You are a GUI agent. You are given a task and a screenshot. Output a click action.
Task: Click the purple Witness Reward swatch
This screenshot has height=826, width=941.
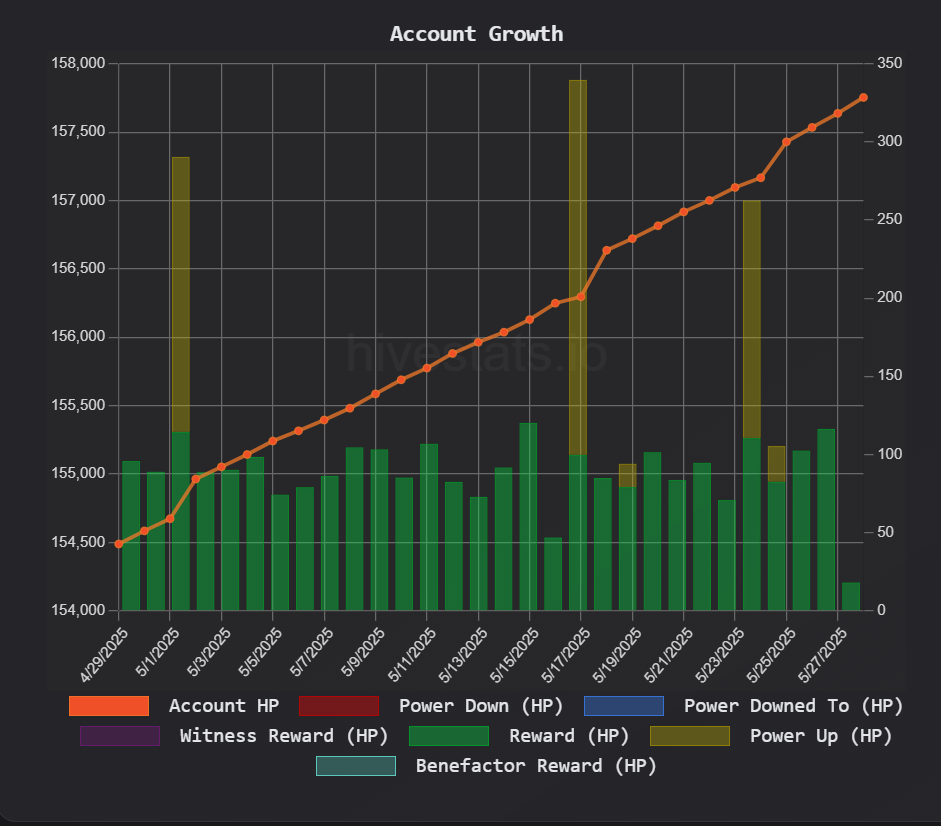click(x=120, y=736)
